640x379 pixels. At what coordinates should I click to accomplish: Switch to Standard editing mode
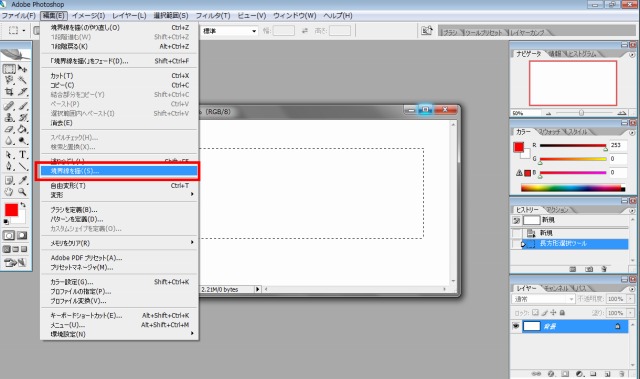coord(9,235)
